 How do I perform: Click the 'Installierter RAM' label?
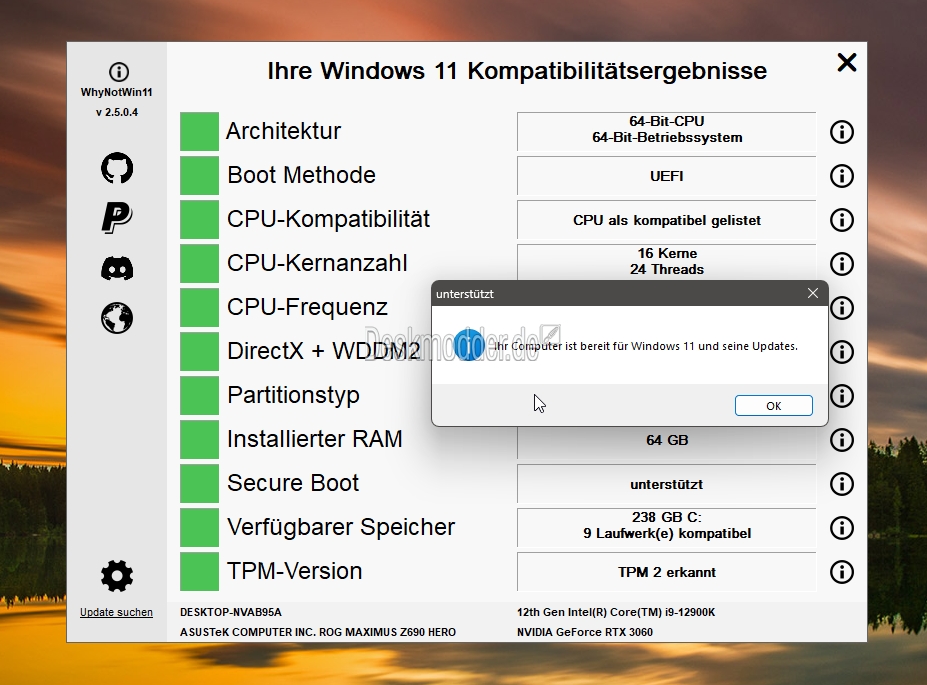click(315, 439)
